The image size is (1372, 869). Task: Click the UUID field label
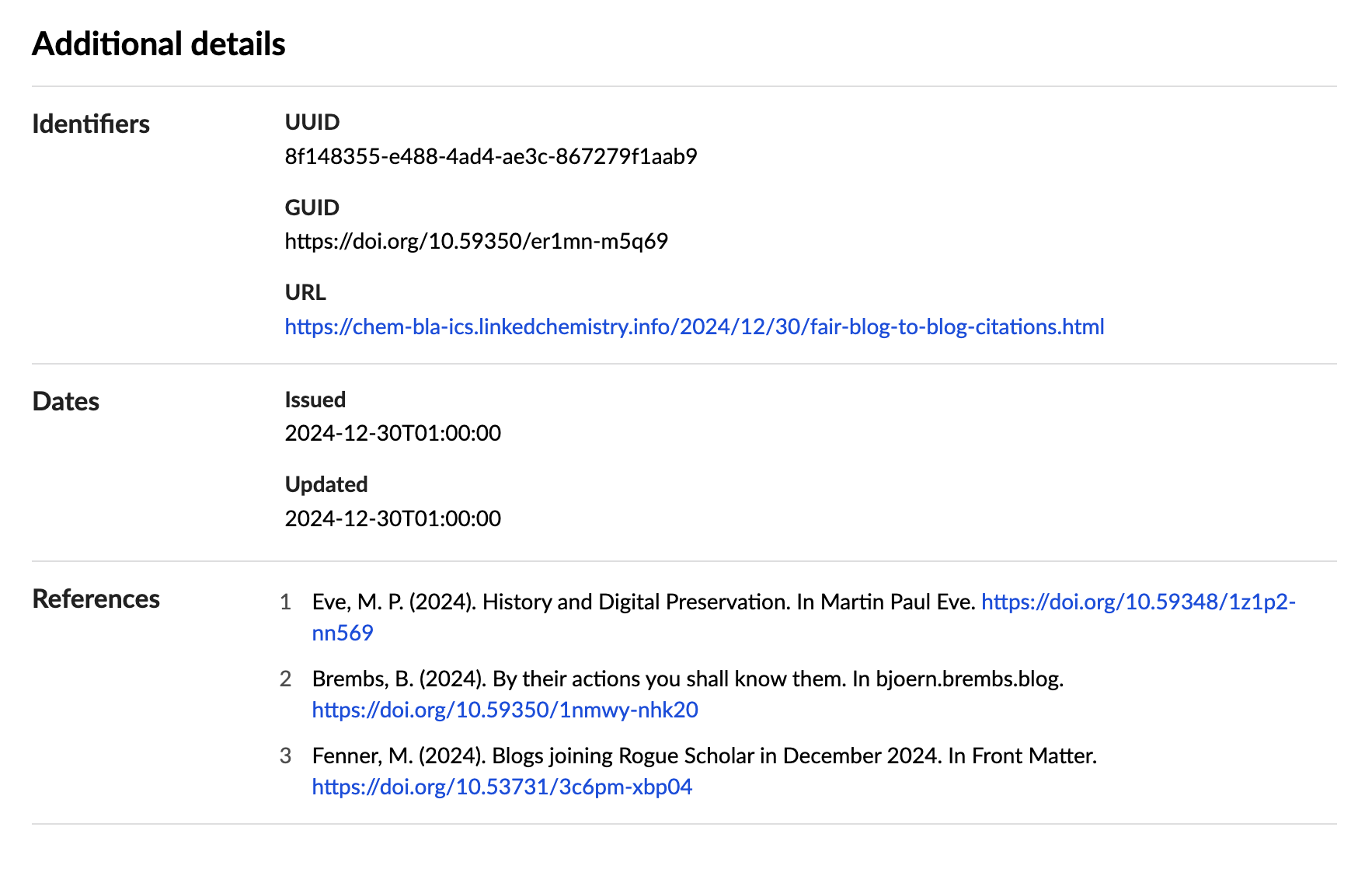[312, 122]
